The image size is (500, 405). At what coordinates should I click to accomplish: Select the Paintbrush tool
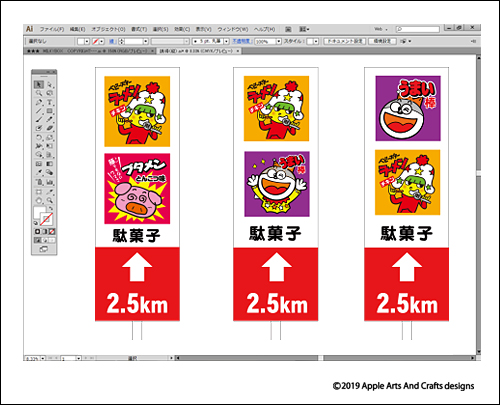pyautogui.click(x=39, y=119)
